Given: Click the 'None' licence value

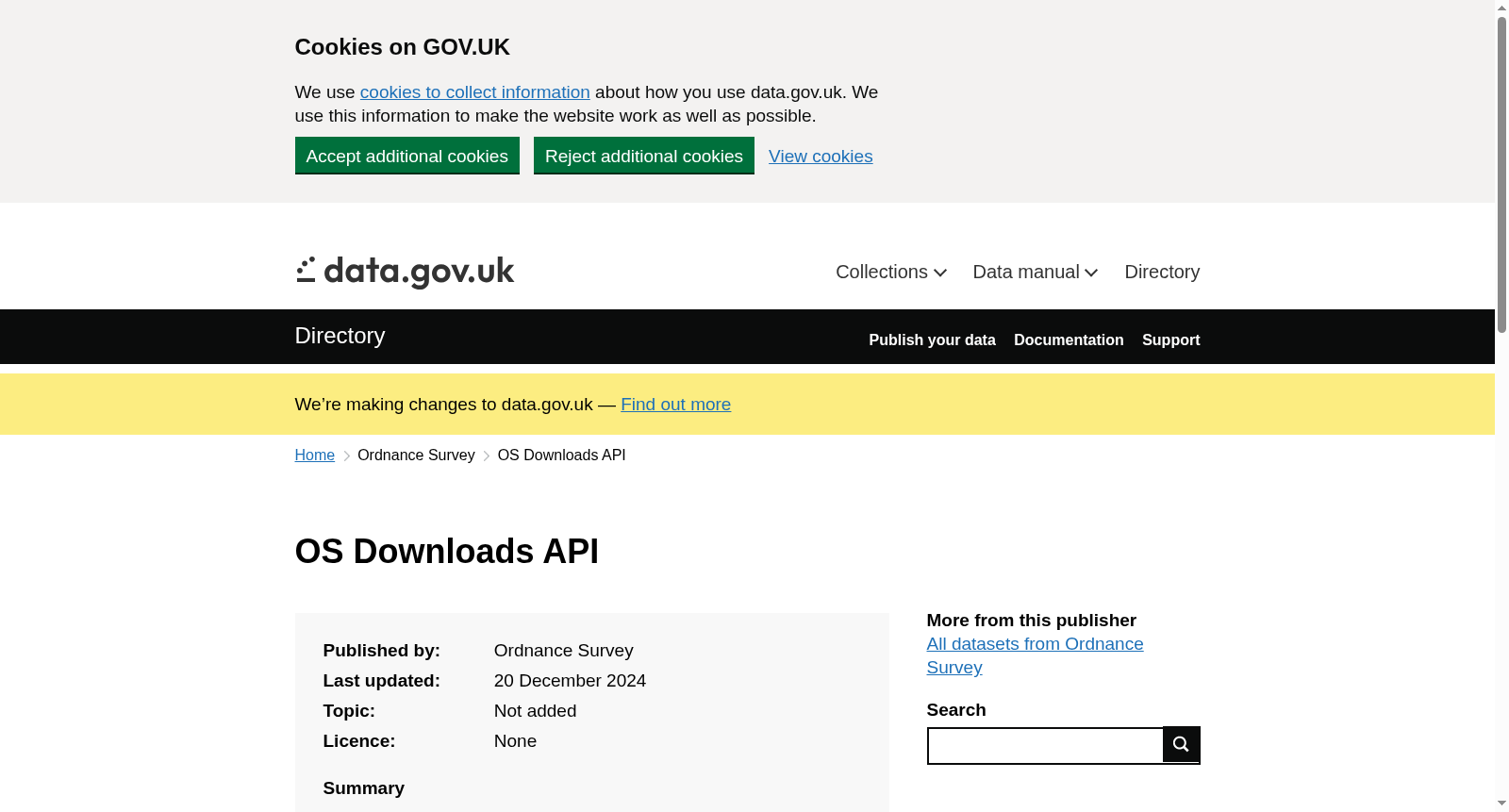Looking at the screenshot, I should coord(515,741).
